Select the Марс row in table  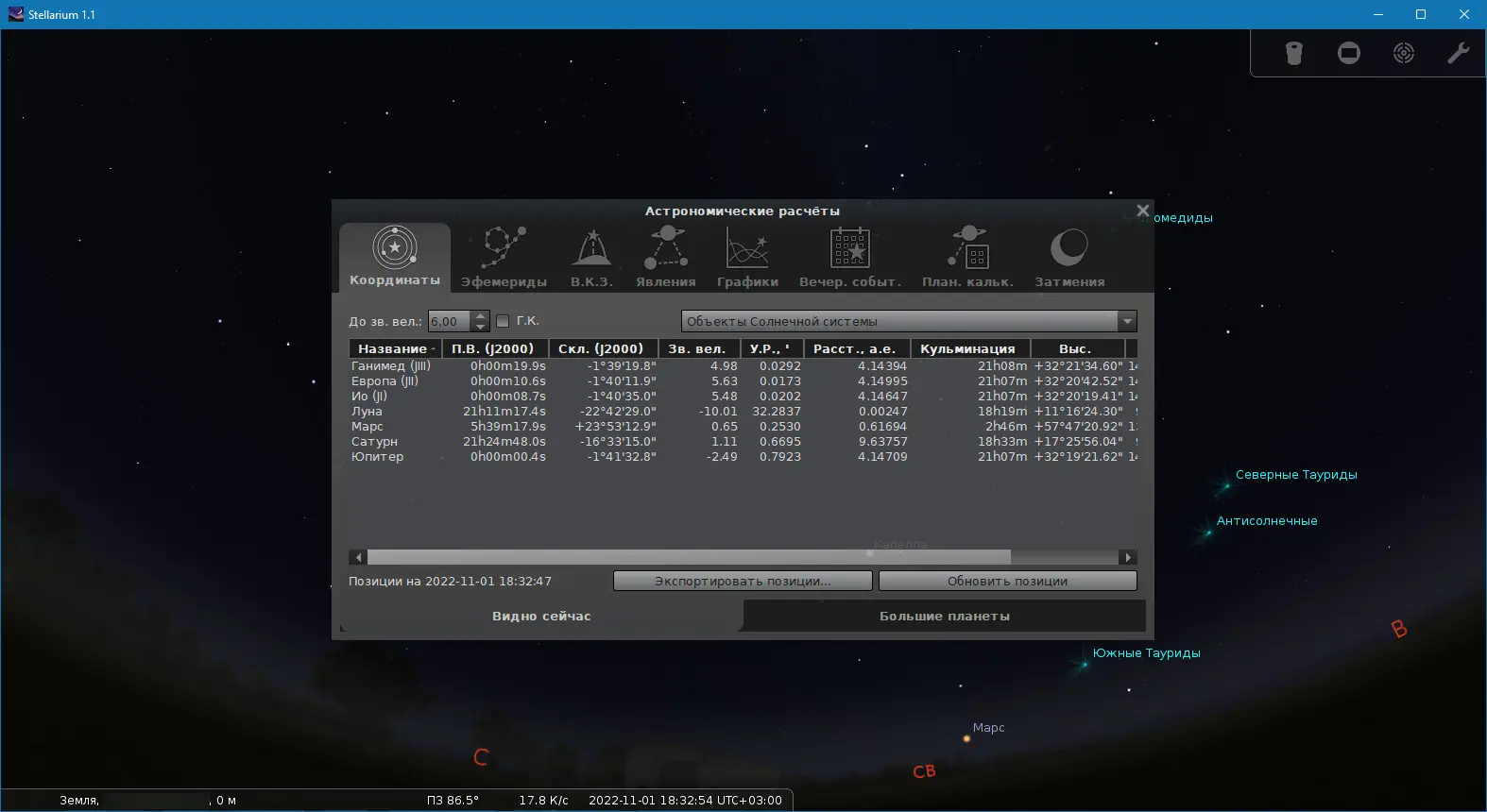pyautogui.click(x=743, y=426)
